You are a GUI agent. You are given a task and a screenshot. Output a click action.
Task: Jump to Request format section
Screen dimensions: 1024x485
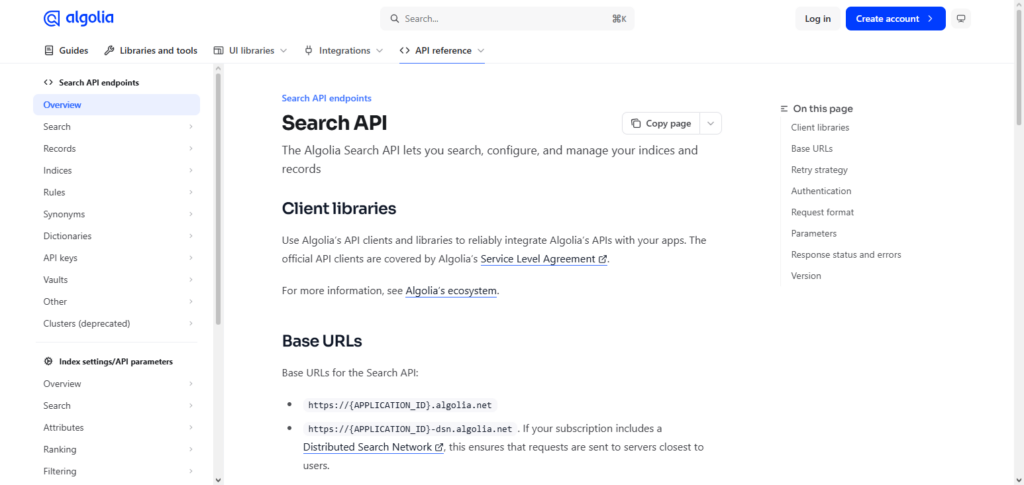822,212
